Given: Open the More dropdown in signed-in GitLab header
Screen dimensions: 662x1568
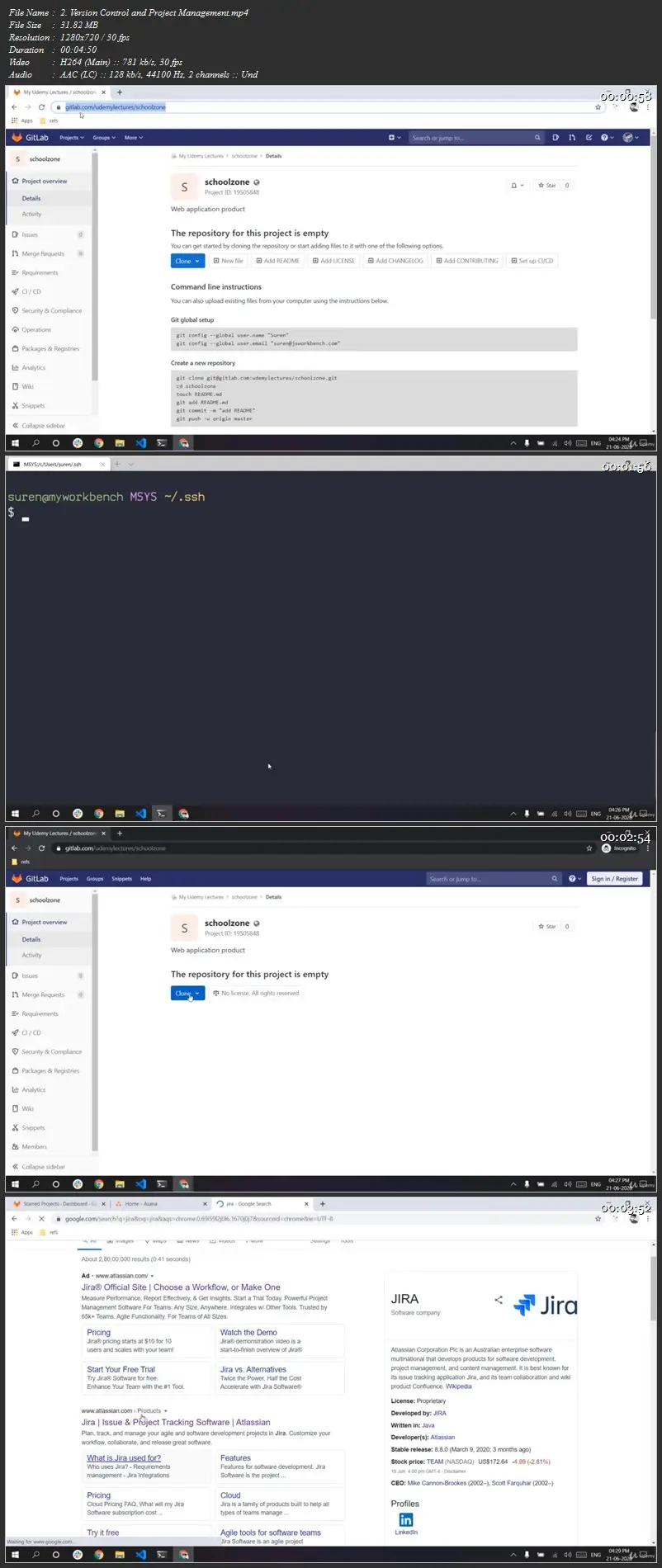Looking at the screenshot, I should tap(132, 138).
